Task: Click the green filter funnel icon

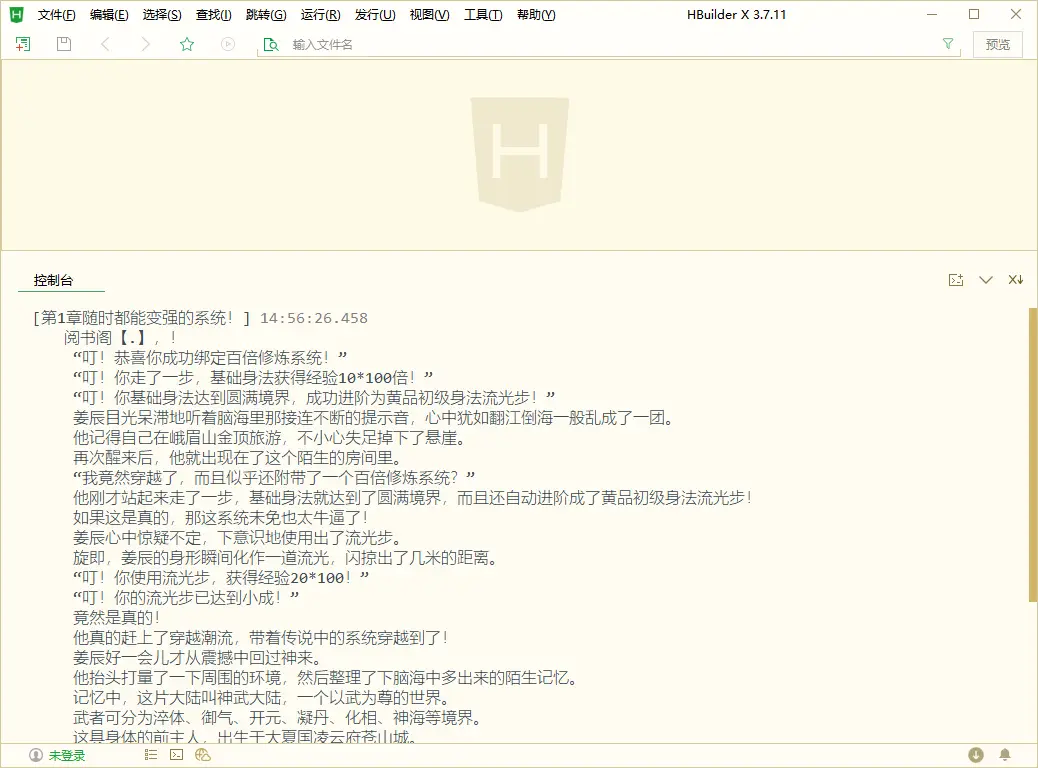Action: [x=948, y=44]
